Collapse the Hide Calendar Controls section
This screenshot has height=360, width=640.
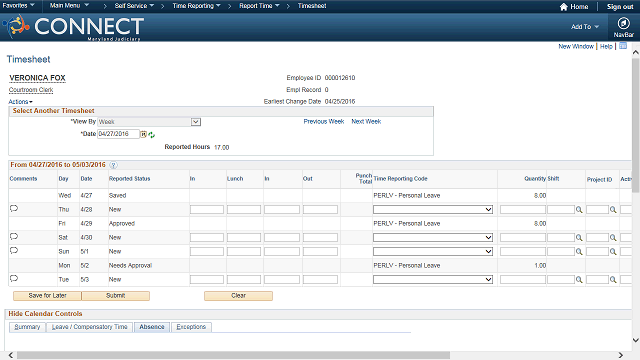pyautogui.click(x=45, y=313)
